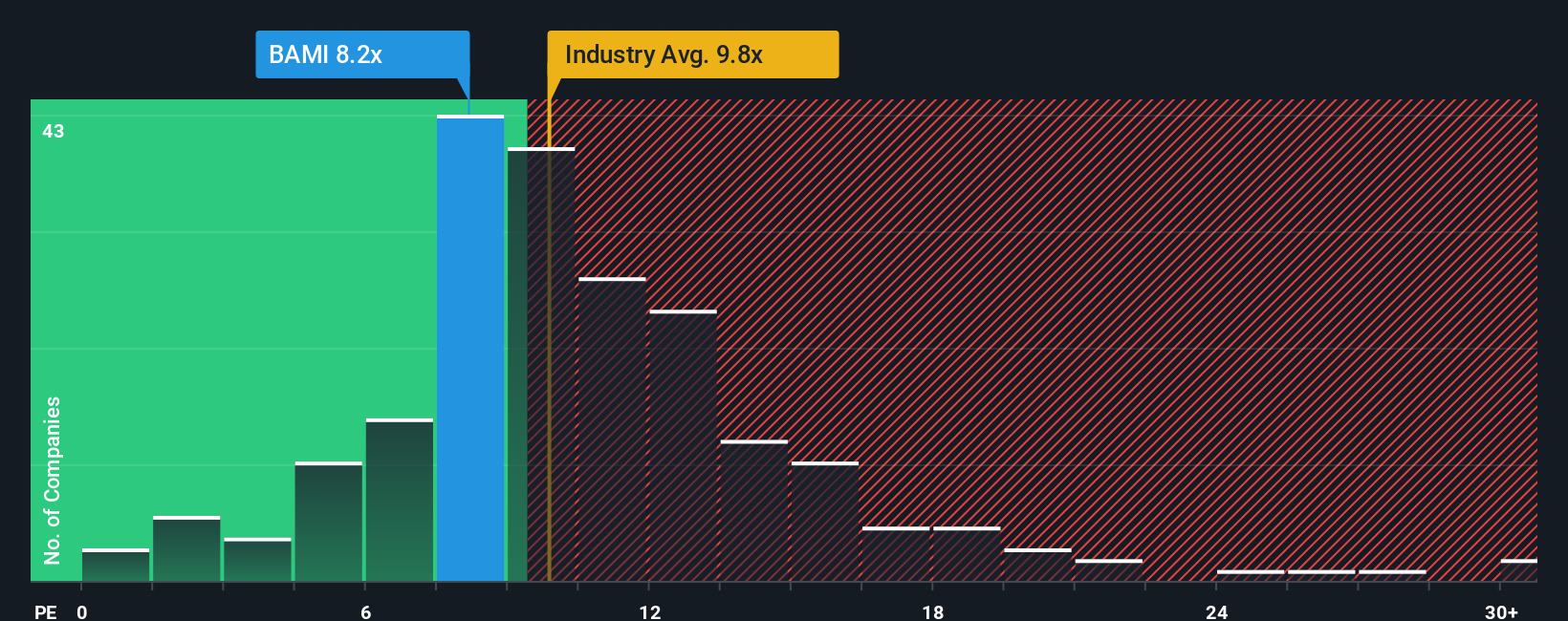Image resolution: width=1568 pixels, height=621 pixels.
Task: Click the x-axis tick label 30+
Action: [1501, 611]
